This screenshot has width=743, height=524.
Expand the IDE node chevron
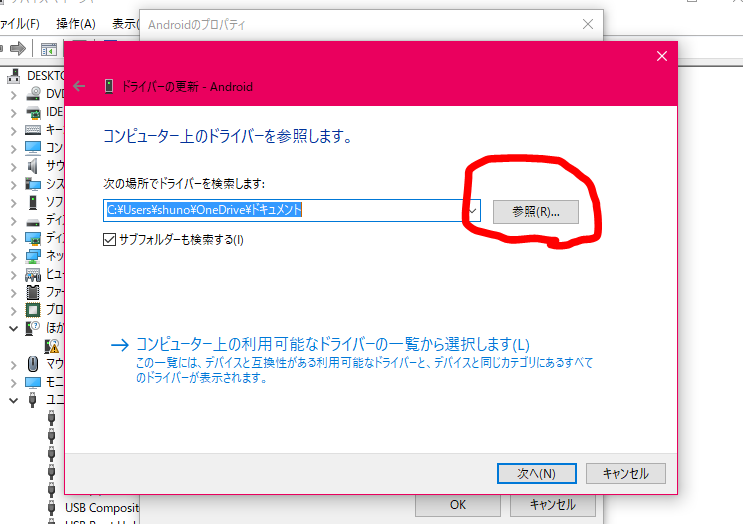click(x=13, y=113)
